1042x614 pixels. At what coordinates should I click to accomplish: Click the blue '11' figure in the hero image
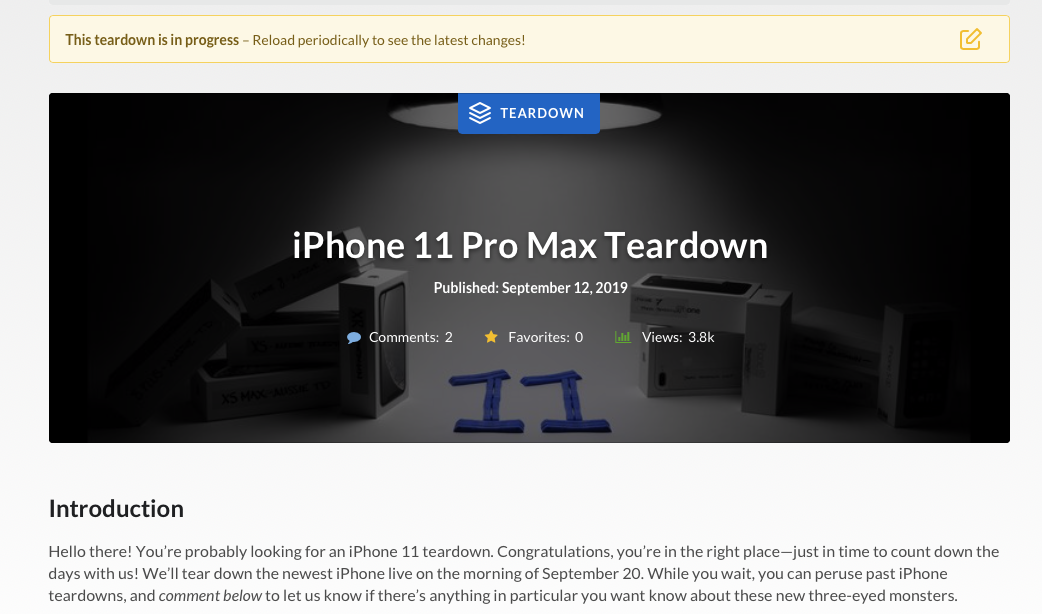click(x=530, y=401)
